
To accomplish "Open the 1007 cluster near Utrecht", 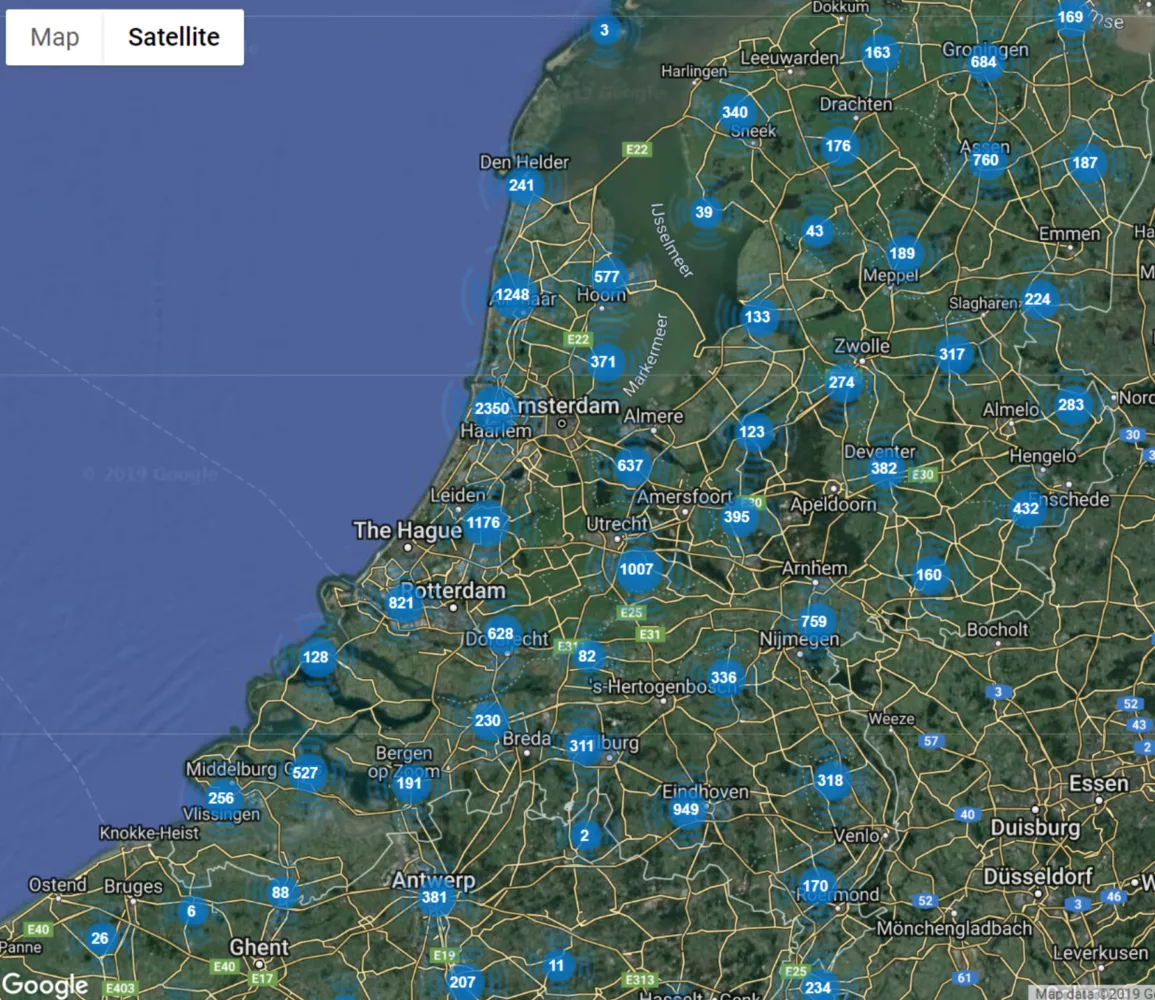I will pos(636,569).
